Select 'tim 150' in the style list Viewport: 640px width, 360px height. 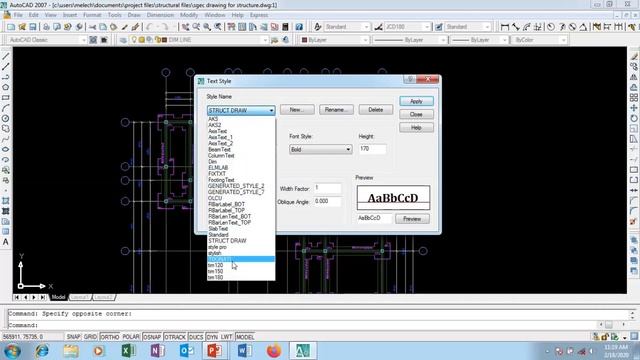[241, 271]
